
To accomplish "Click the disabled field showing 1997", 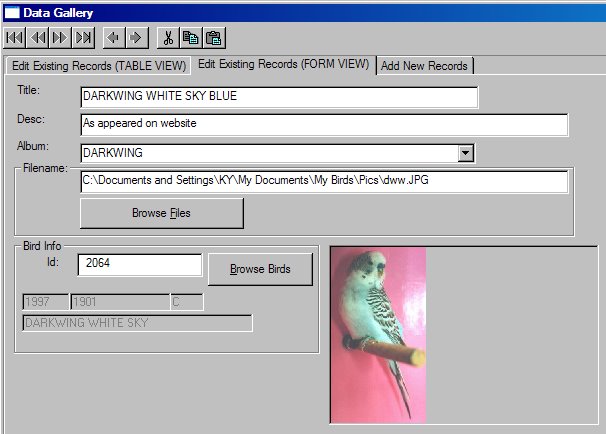I will point(46,301).
